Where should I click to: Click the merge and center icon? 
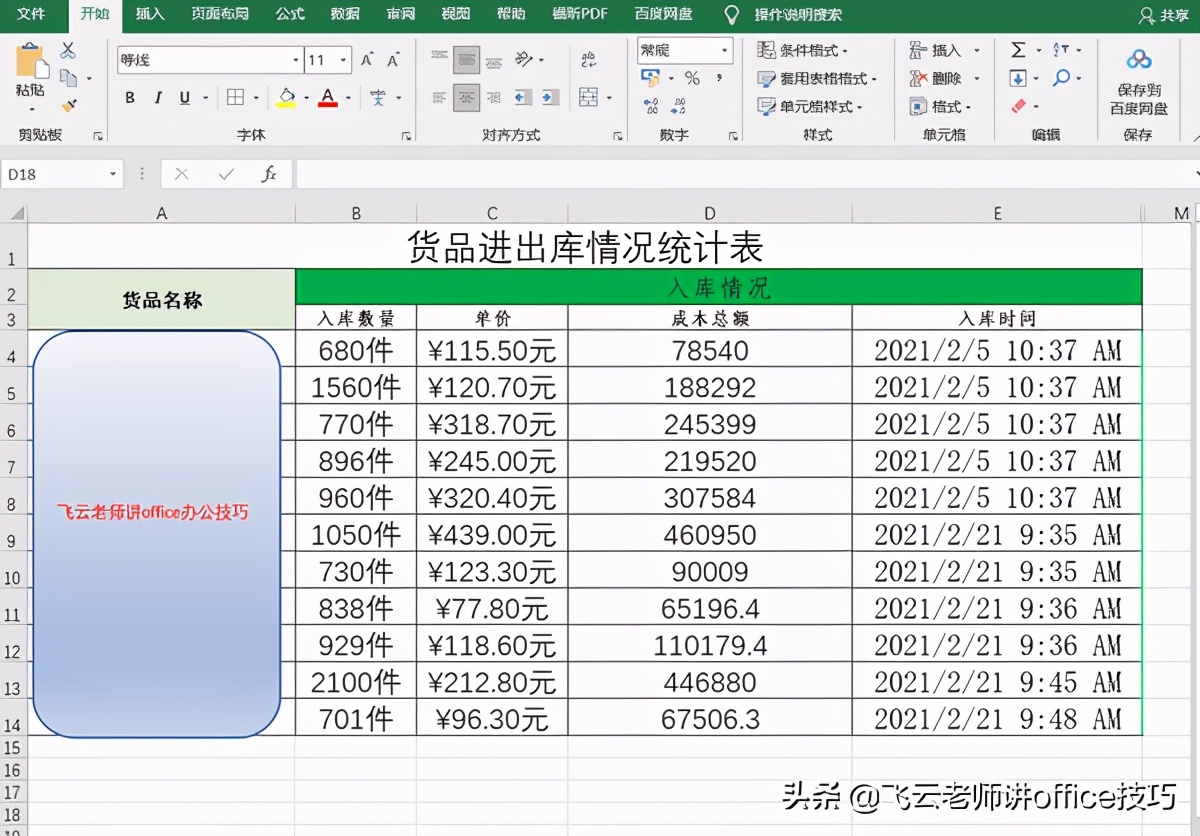588,97
